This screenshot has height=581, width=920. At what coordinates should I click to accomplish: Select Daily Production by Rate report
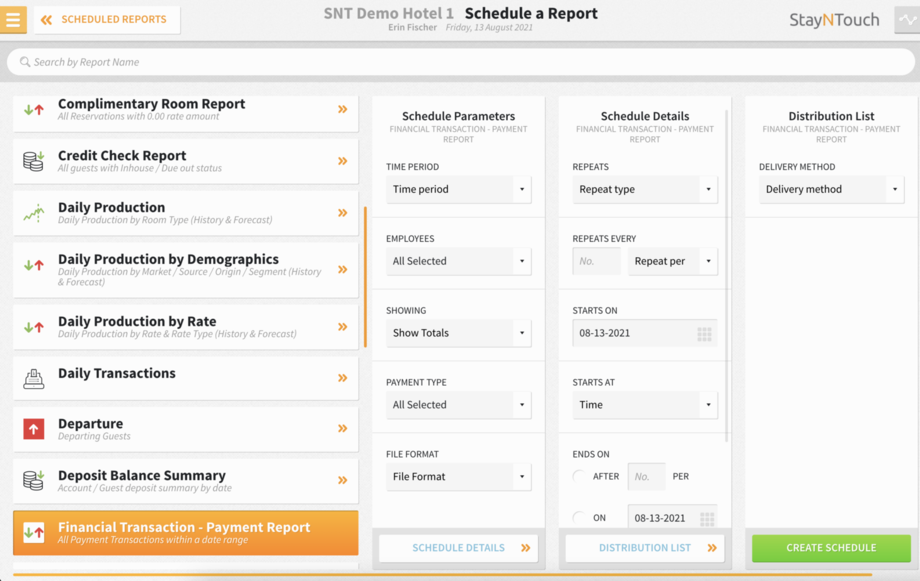point(185,327)
